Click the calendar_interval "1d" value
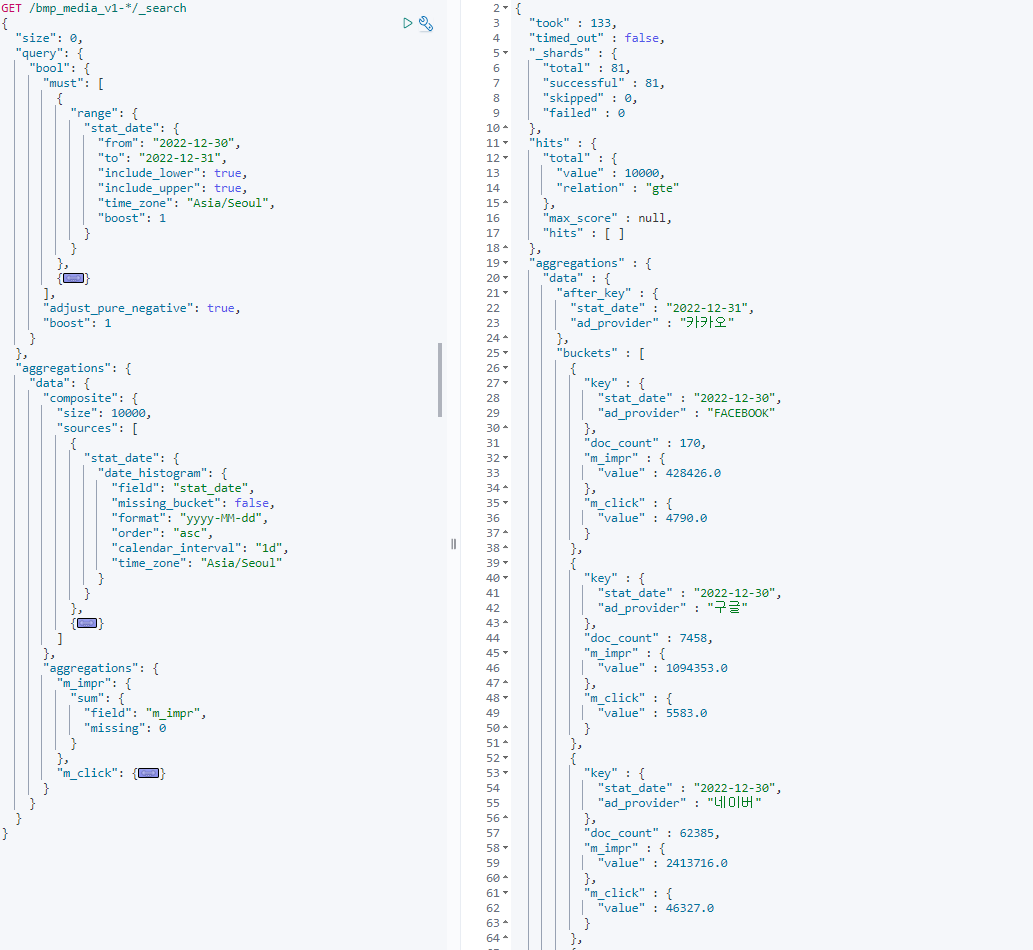Viewport: 1033px width, 950px height. tap(269, 548)
